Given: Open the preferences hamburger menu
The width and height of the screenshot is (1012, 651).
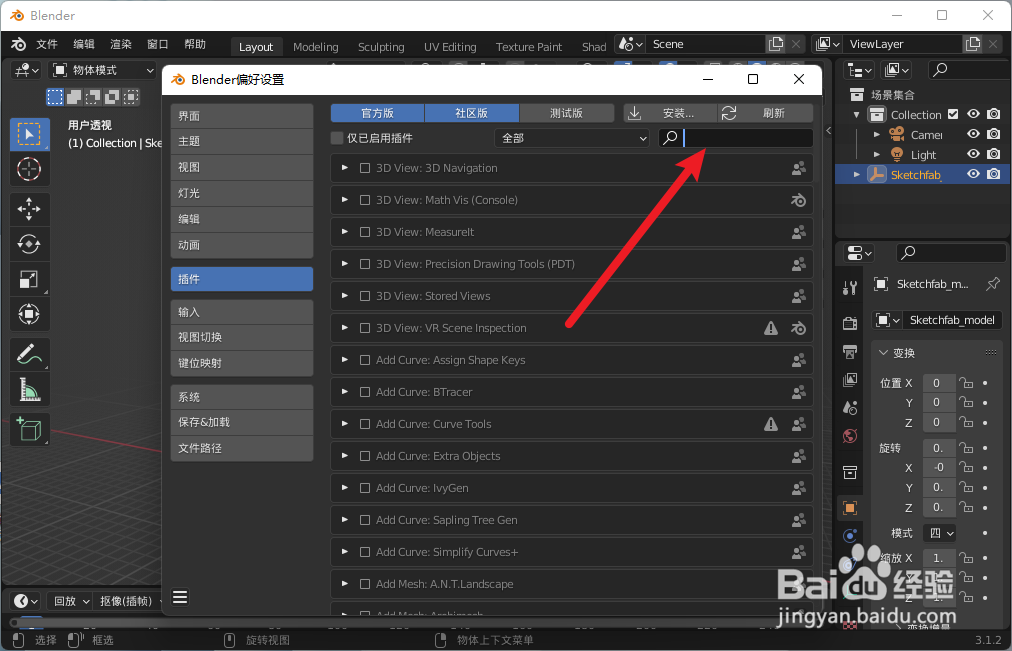Looking at the screenshot, I should point(180,597).
